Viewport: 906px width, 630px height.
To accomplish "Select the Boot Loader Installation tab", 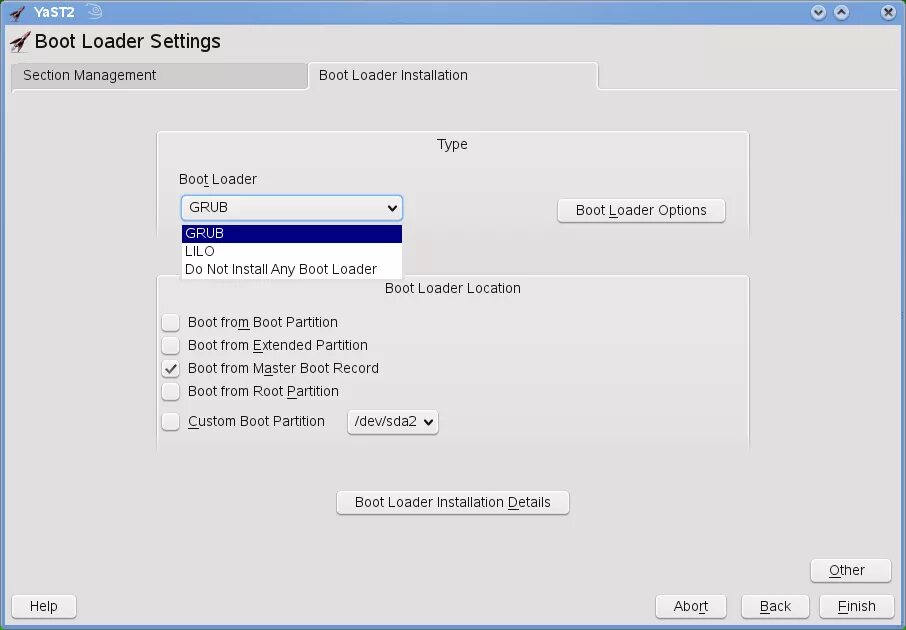I will pyautogui.click(x=453, y=76).
